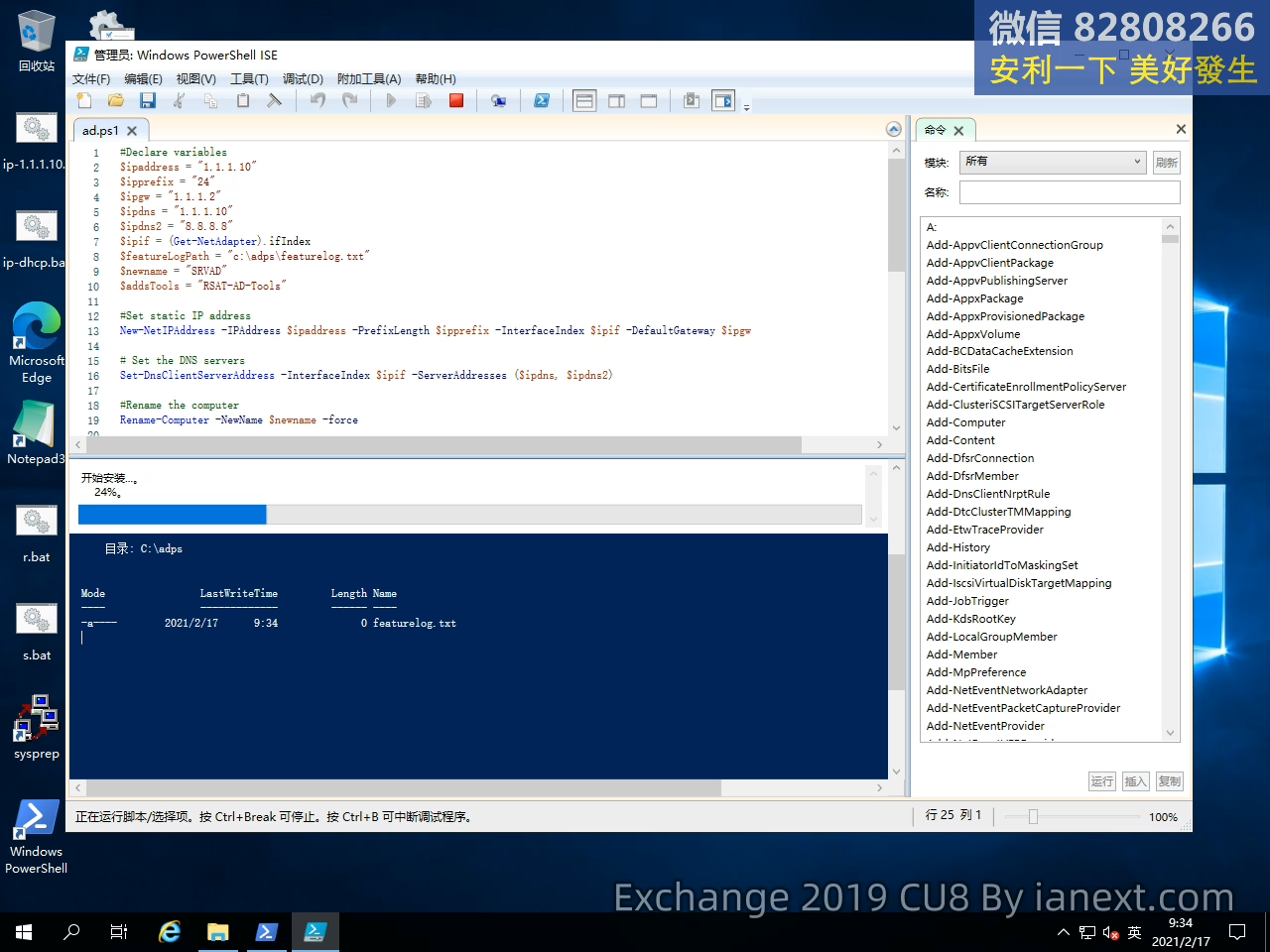The image size is (1270, 952).
Task: Launch PowerShell.exe with the blue console icon
Action: pyautogui.click(x=542, y=100)
